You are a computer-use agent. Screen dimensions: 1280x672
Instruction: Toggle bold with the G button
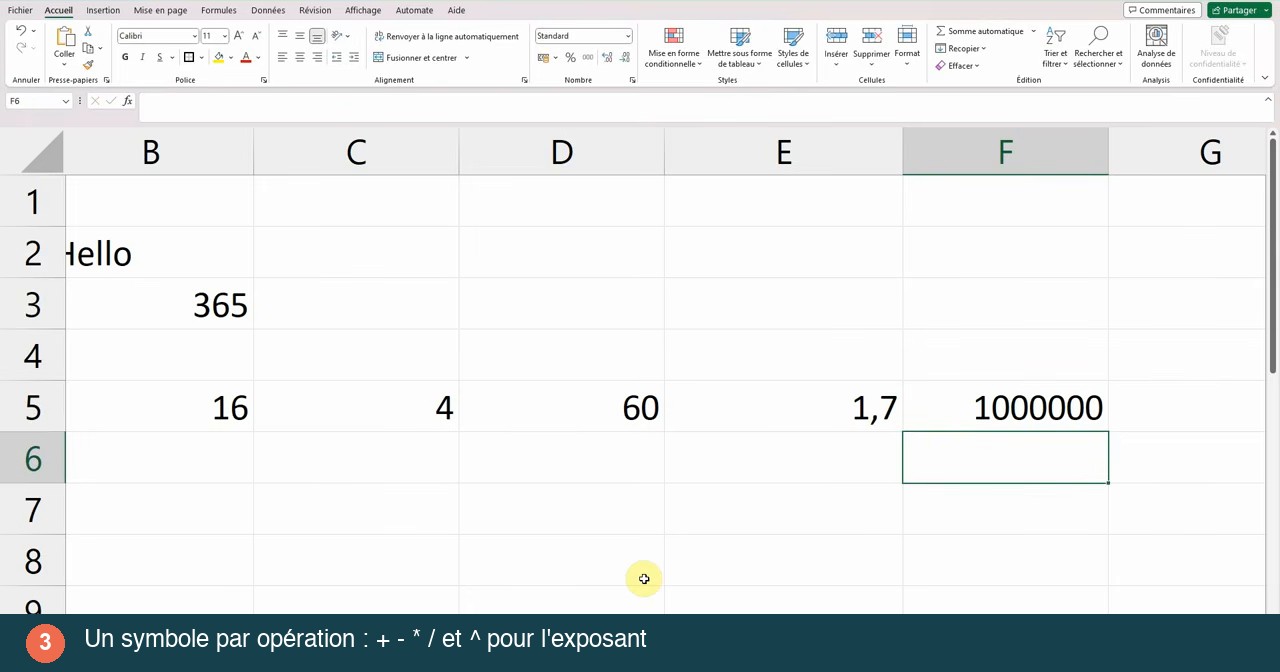click(125, 58)
